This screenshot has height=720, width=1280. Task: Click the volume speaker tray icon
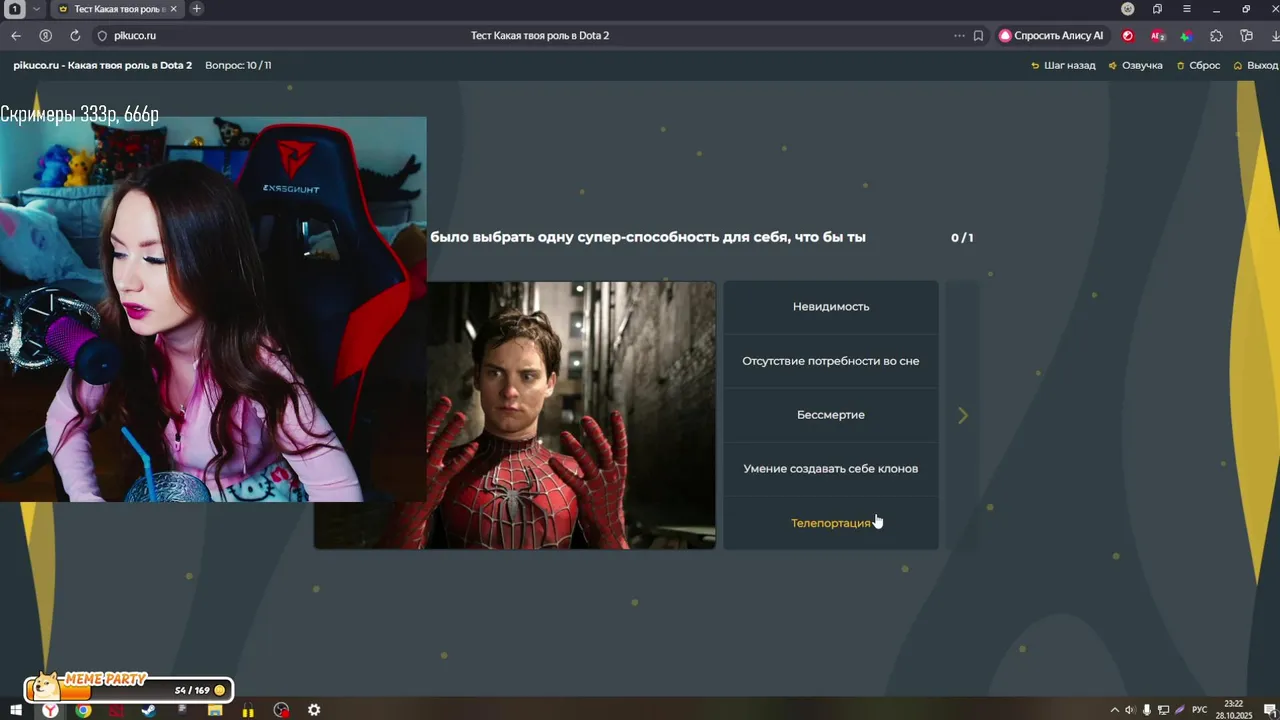tap(1130, 710)
